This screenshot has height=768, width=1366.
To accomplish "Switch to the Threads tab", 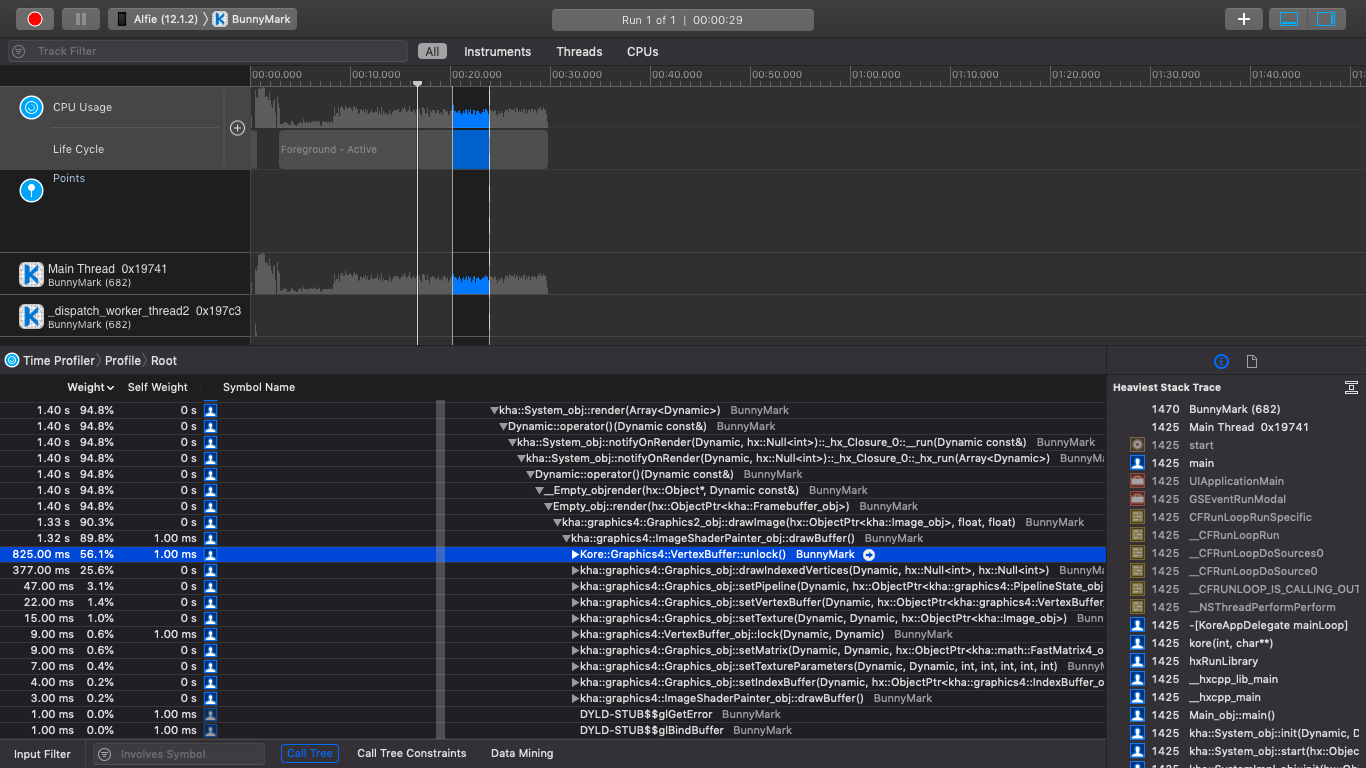I will tap(579, 52).
